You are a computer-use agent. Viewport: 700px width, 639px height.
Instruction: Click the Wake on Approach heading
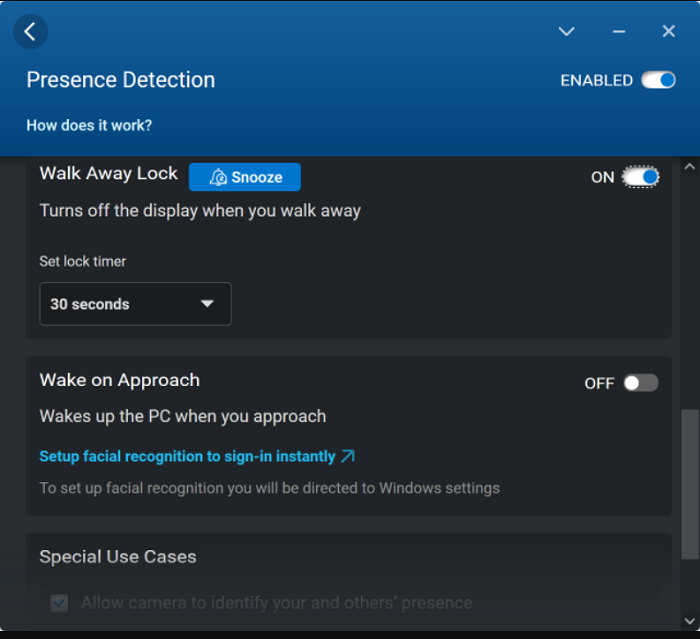[x=120, y=380]
